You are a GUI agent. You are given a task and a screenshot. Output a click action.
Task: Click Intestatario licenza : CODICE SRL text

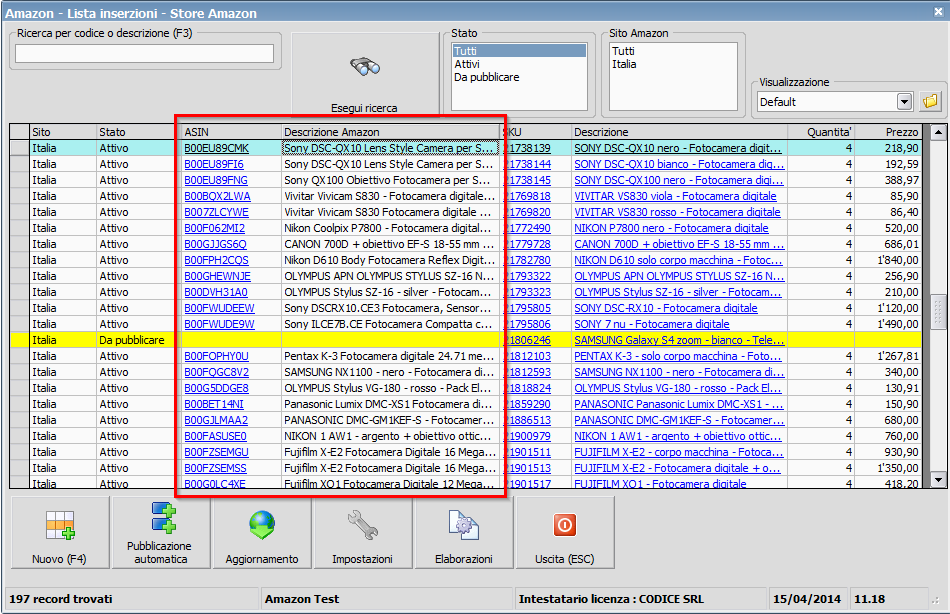point(611,599)
